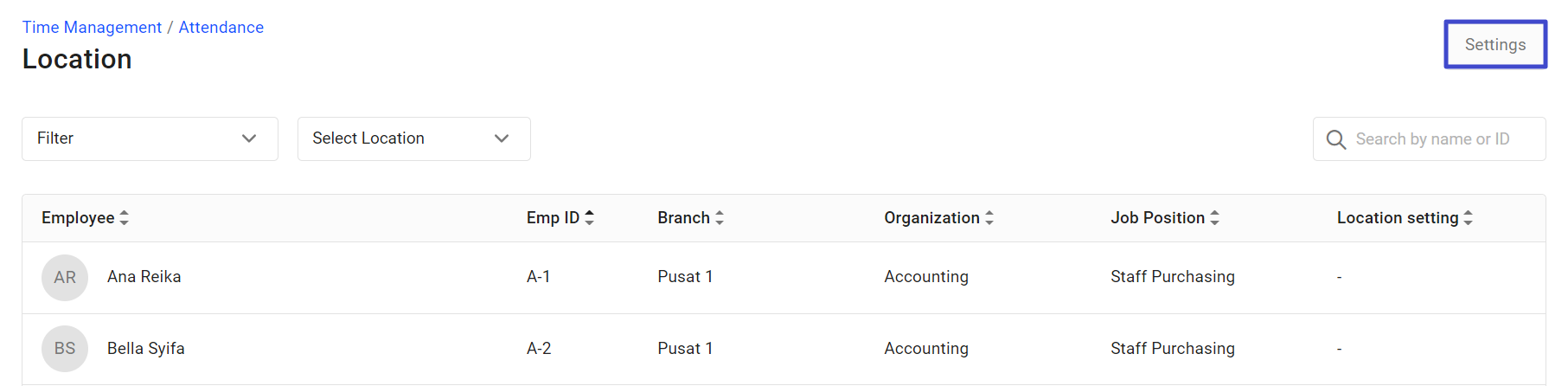This screenshot has width=1568, height=386.
Task: Sort by Location setting column arrows
Action: tap(1468, 218)
